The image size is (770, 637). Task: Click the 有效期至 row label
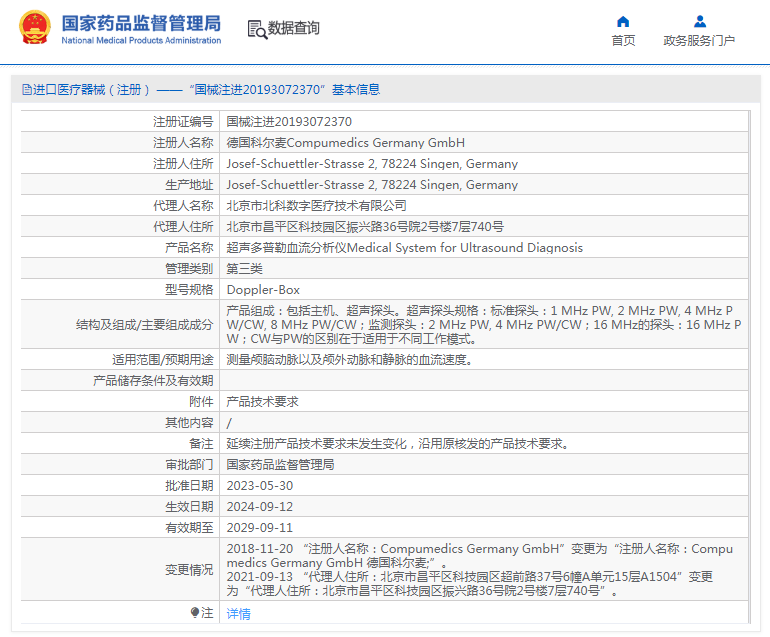(x=189, y=528)
